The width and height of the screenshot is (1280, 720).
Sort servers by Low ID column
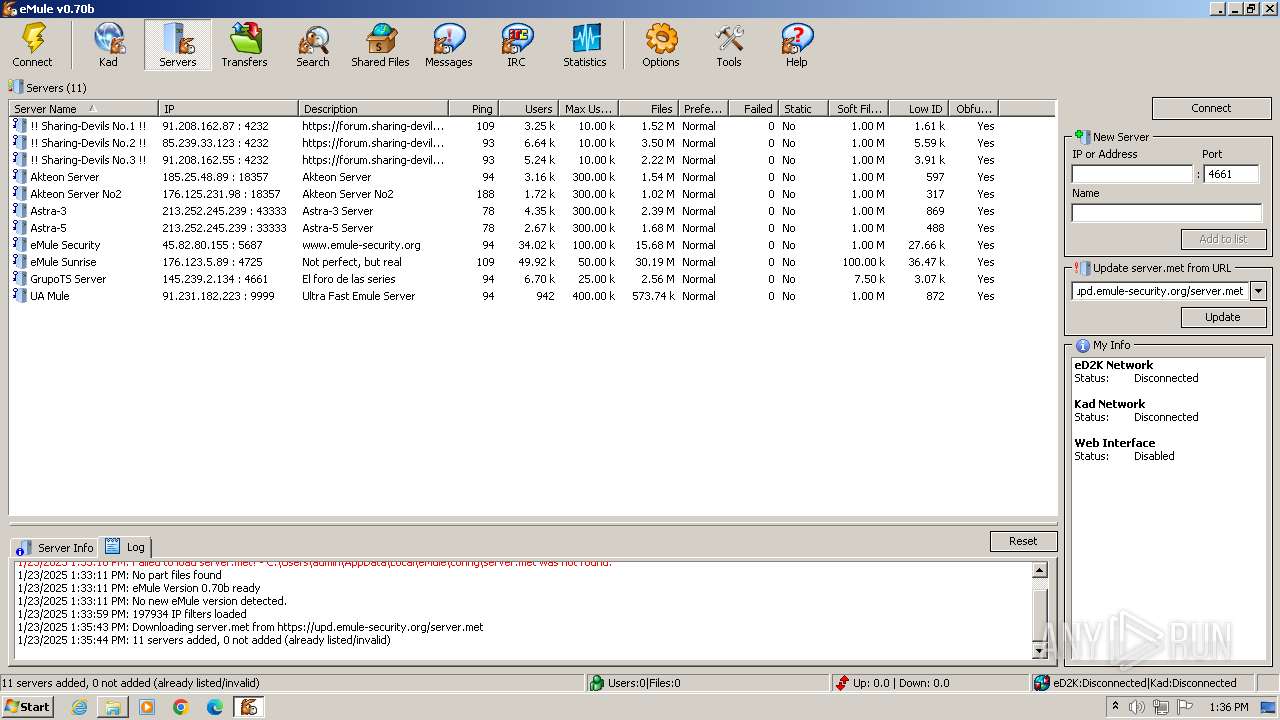pos(918,108)
